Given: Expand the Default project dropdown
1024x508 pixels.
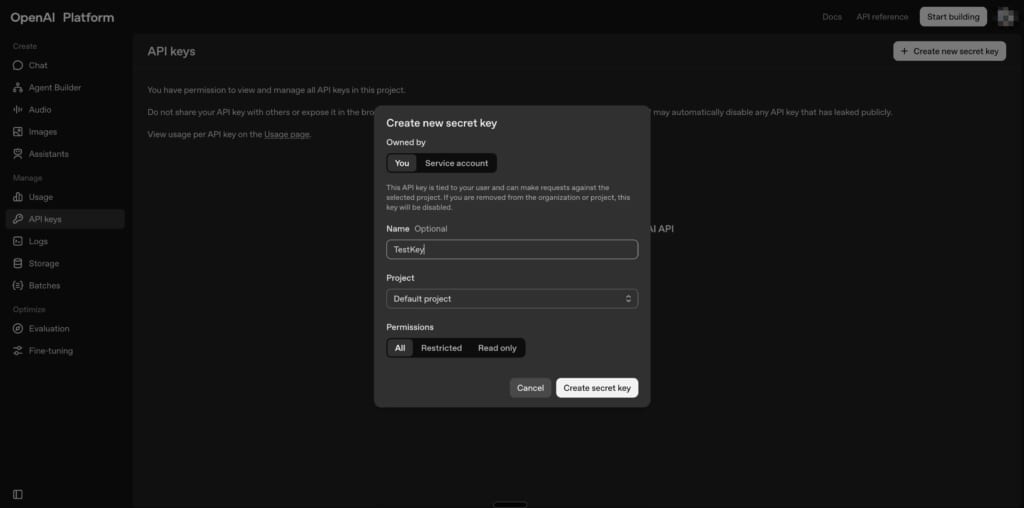Looking at the screenshot, I should point(511,299).
